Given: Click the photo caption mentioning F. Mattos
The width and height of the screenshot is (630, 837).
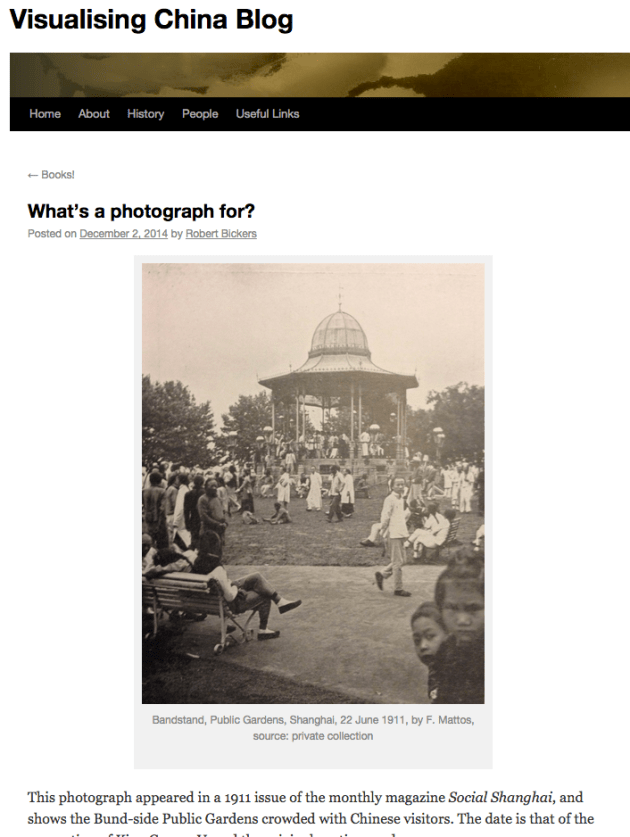Looking at the screenshot, I should 313,720.
